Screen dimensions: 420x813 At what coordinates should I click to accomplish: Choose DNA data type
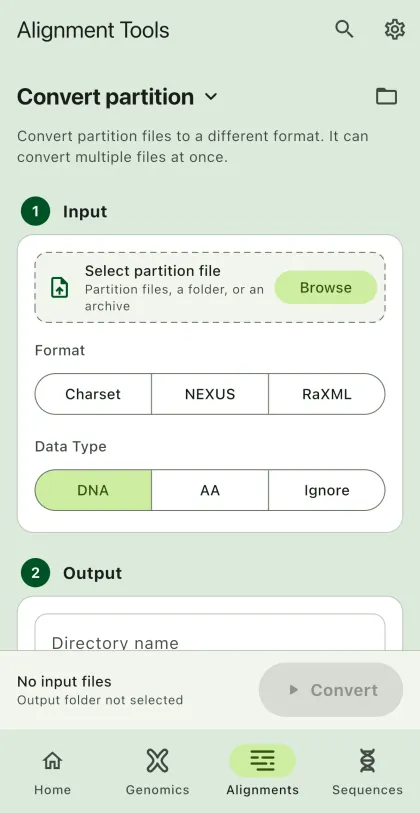[93, 490]
